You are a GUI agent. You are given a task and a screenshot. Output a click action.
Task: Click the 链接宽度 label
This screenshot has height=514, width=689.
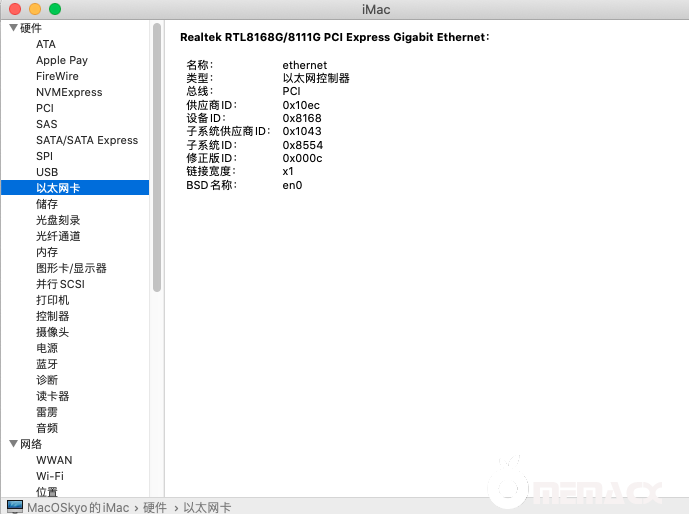[x=211, y=171]
